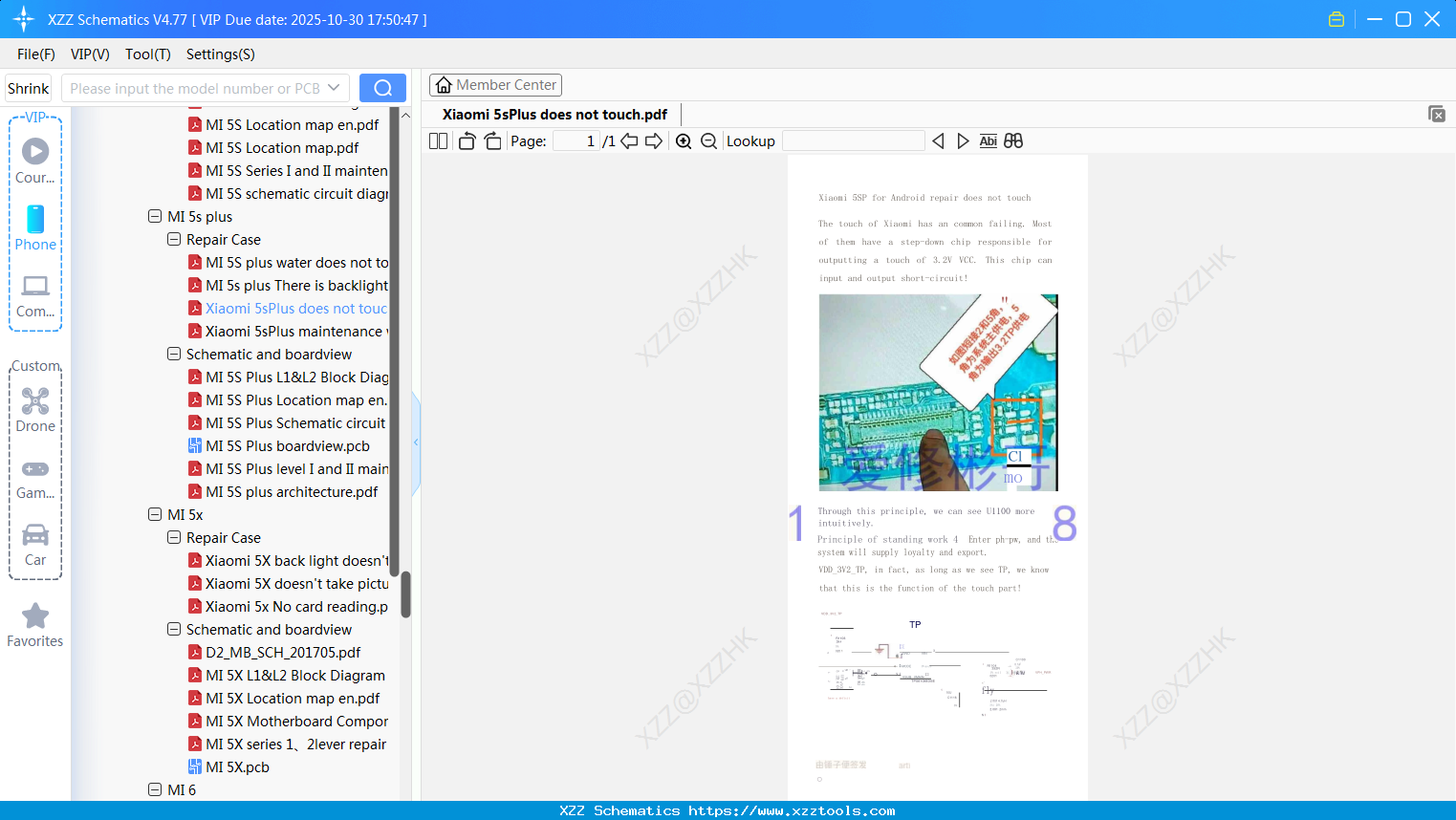Open the model number dropdown arrow
1456x820 pixels.
[334, 88]
